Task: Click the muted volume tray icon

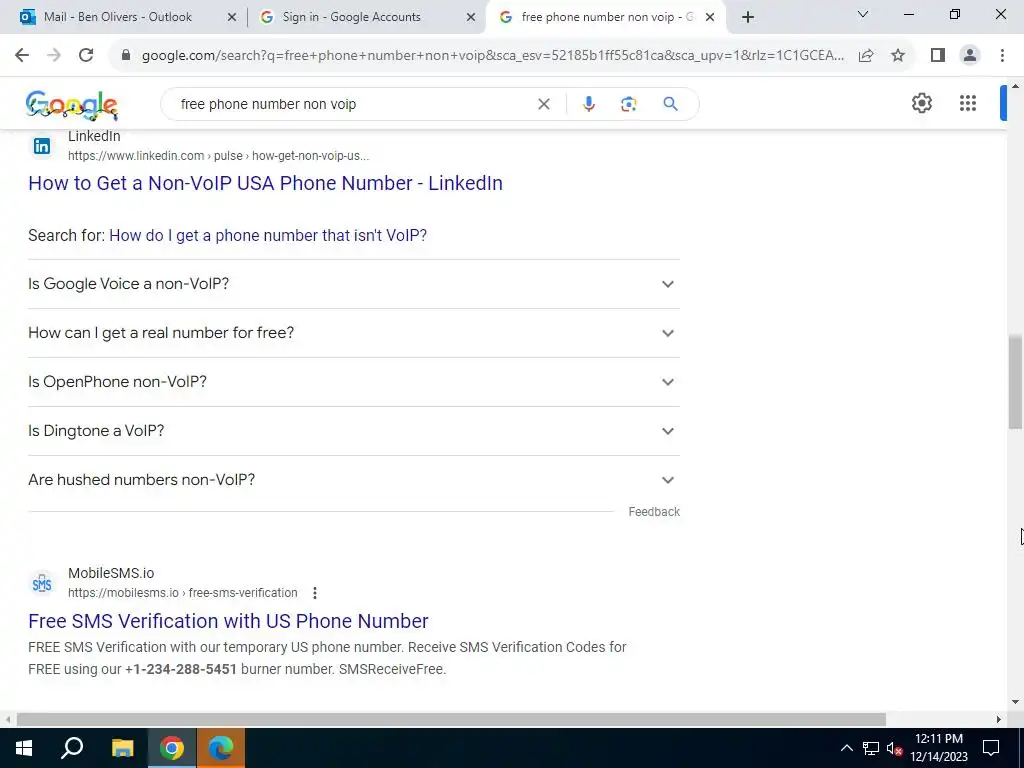Action: tap(894, 748)
